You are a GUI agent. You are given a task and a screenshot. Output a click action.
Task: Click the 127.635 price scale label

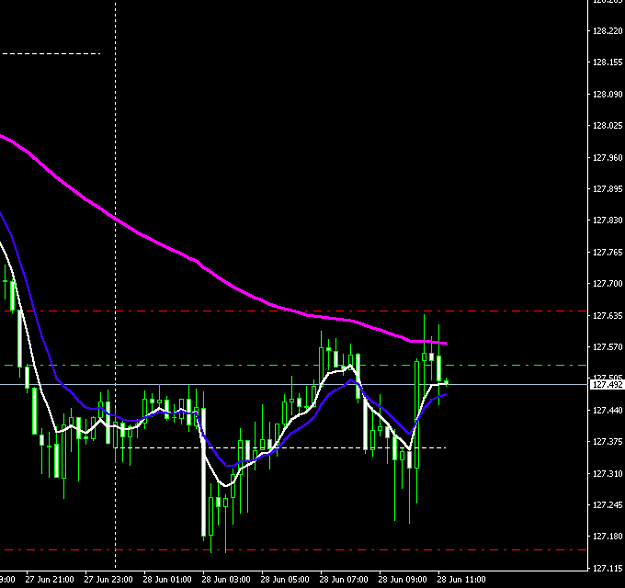(607, 316)
